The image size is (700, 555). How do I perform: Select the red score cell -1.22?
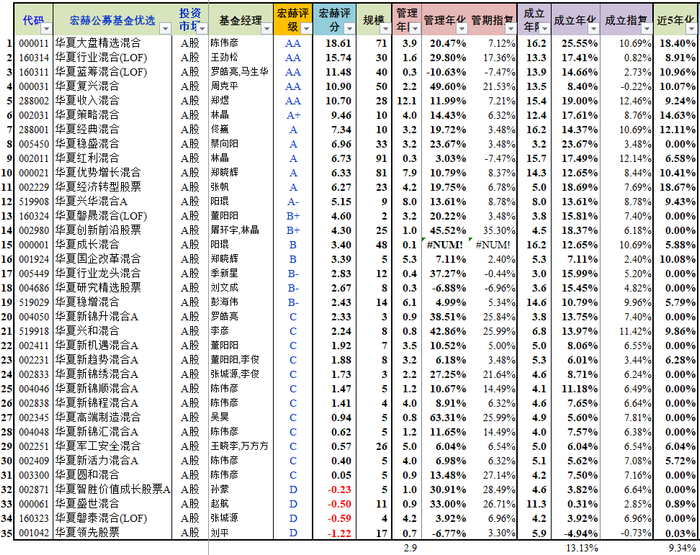click(334, 533)
